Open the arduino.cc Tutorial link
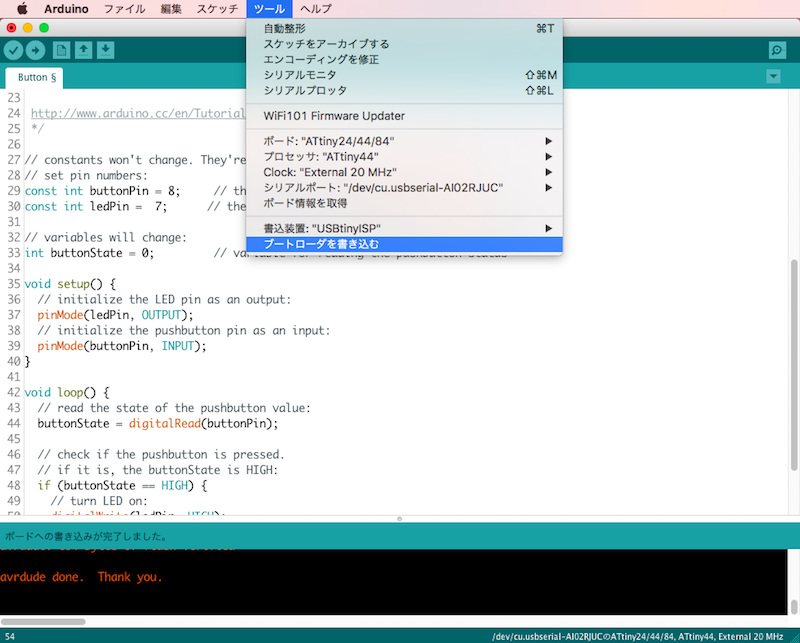This screenshot has width=800, height=643. coord(138,113)
